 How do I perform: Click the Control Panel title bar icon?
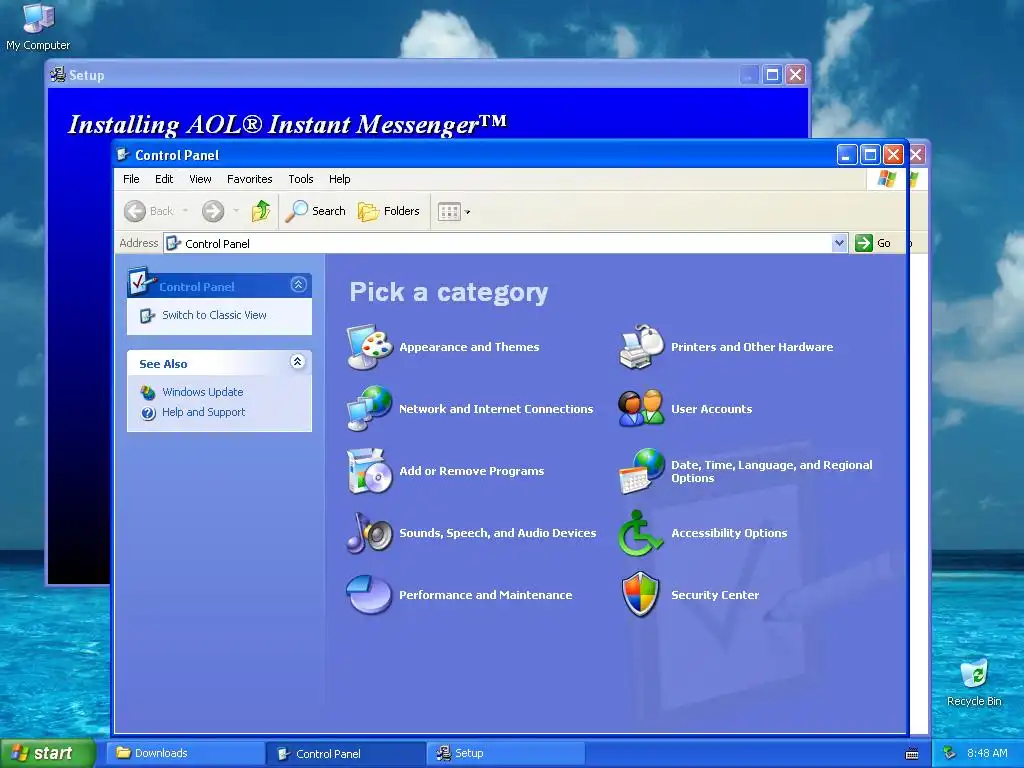[x=123, y=155]
